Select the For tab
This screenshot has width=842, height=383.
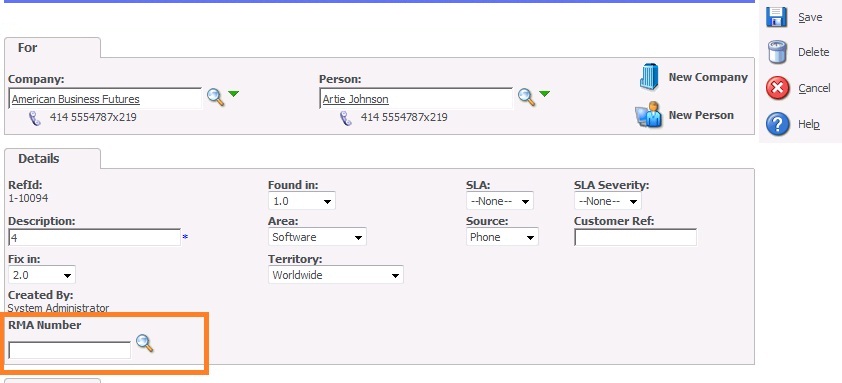coord(52,47)
